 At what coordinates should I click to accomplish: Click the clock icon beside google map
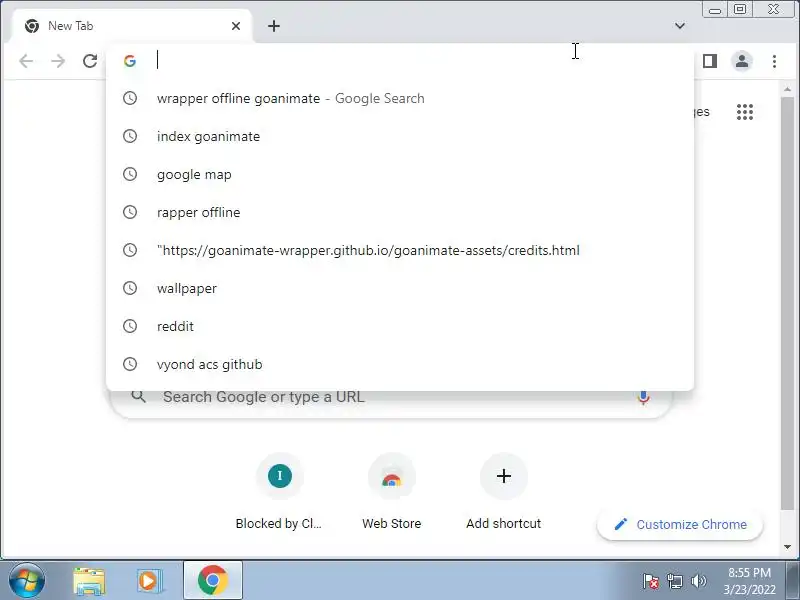[130, 174]
